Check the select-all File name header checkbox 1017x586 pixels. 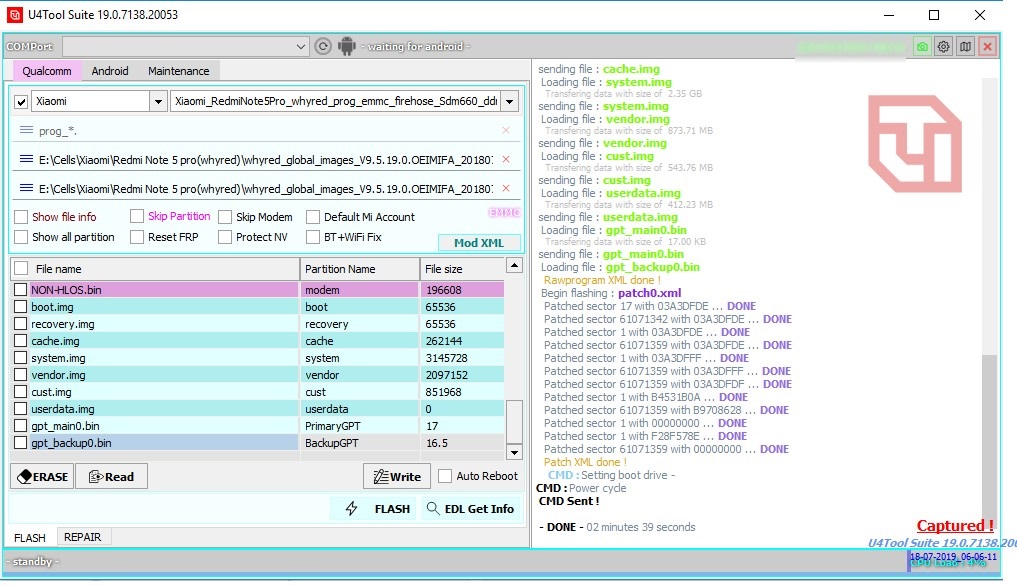(21, 268)
